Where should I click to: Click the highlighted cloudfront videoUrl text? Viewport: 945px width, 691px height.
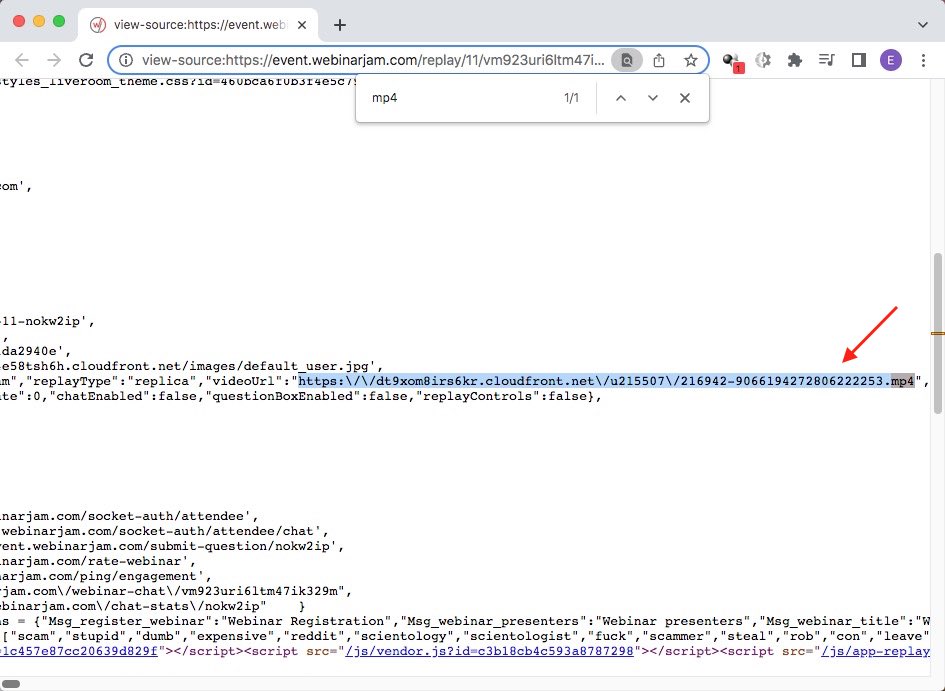pos(594,381)
